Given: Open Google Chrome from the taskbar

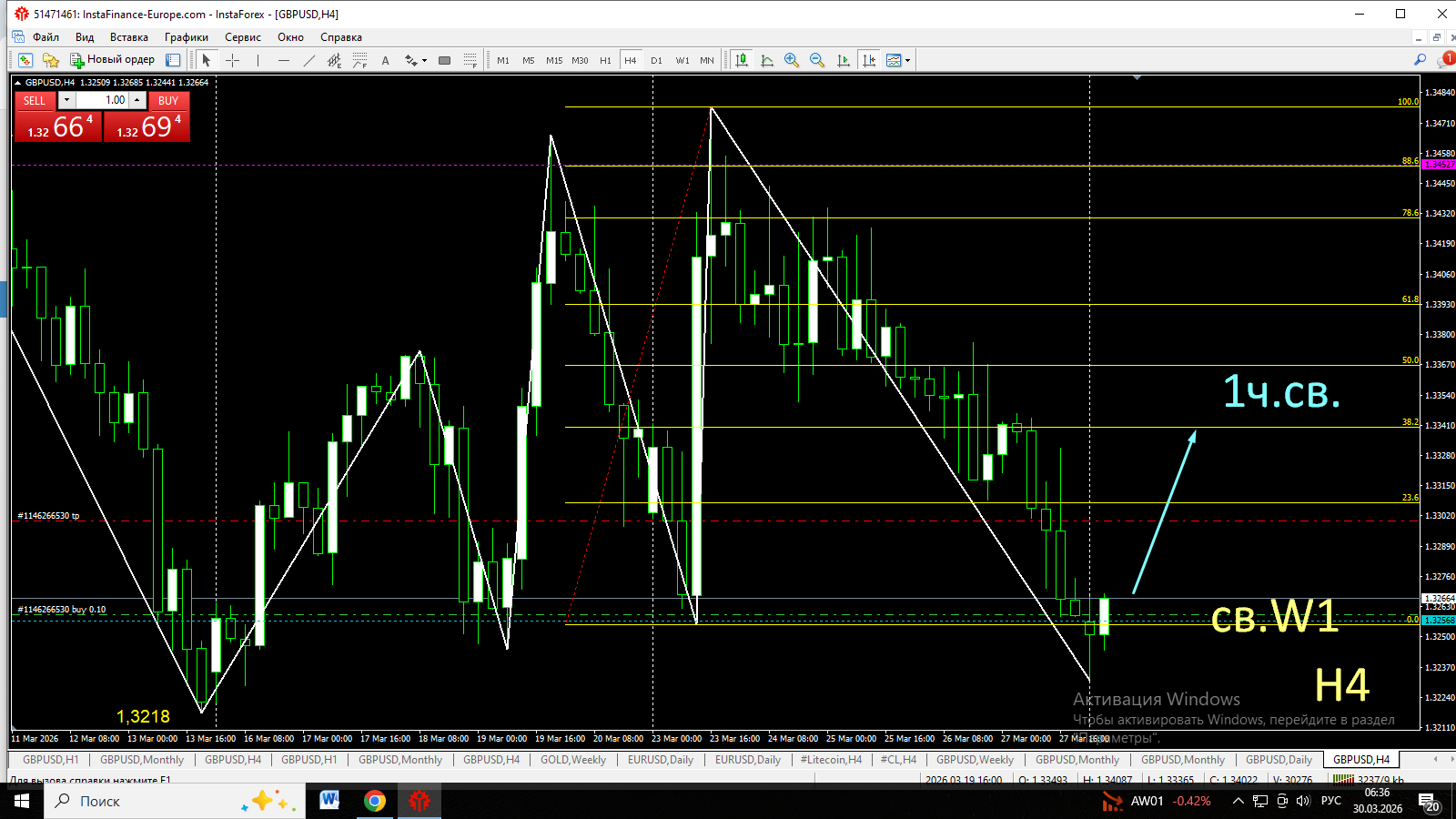Looking at the screenshot, I should (374, 801).
